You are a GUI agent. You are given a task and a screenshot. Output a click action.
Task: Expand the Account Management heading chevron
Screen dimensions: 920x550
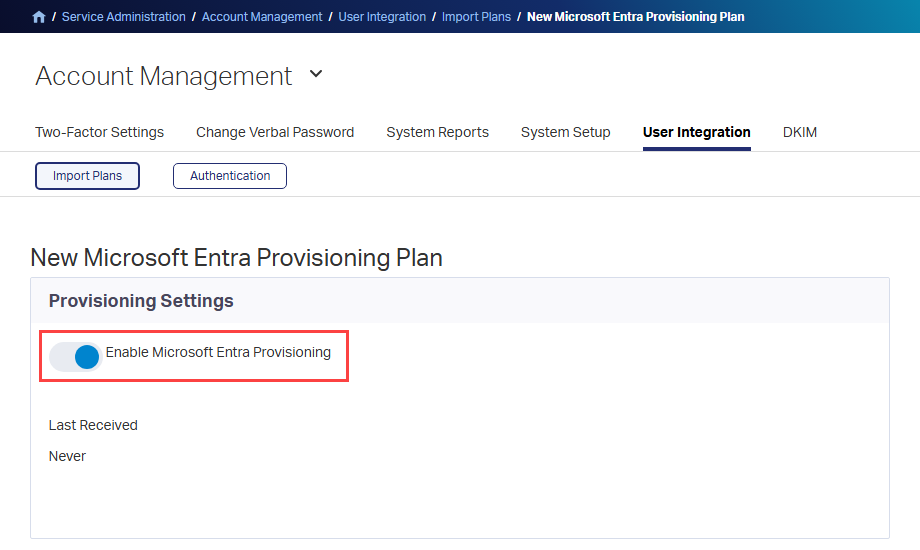316,74
